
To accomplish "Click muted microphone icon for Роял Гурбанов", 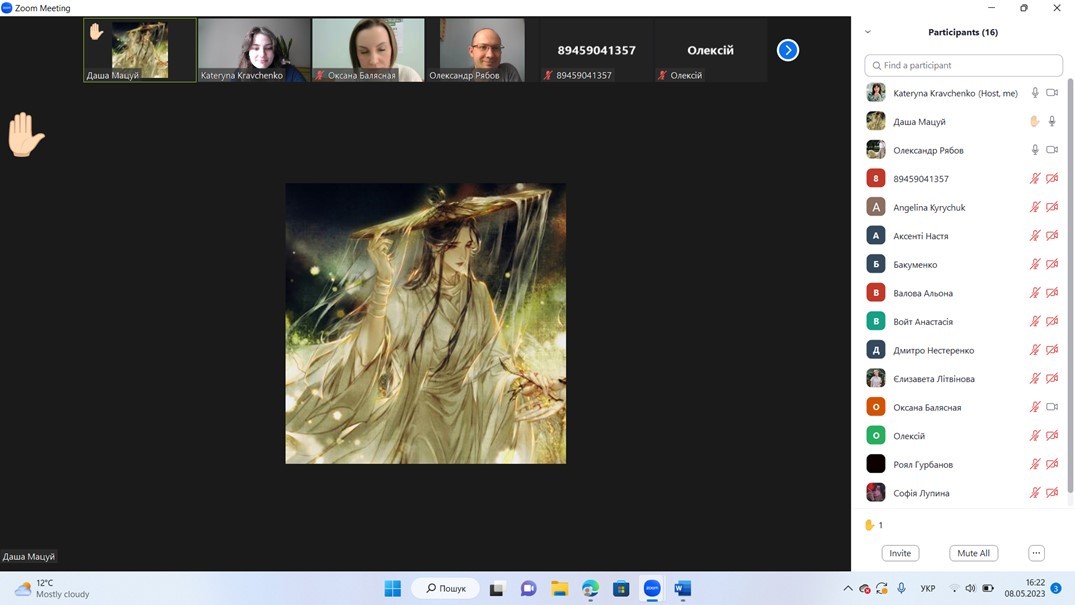I will (x=1035, y=464).
